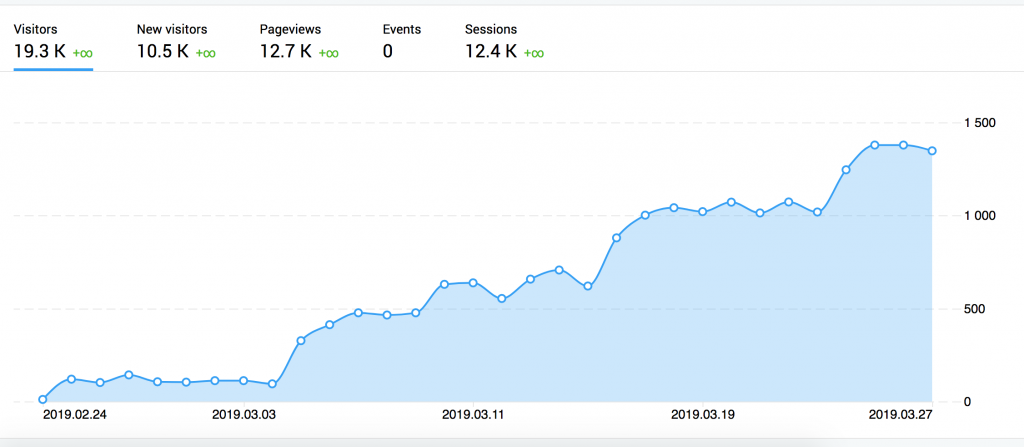Click the 2019.03.11 axis date label
Image resolution: width=1024 pixels, height=447 pixels.
coord(473,414)
